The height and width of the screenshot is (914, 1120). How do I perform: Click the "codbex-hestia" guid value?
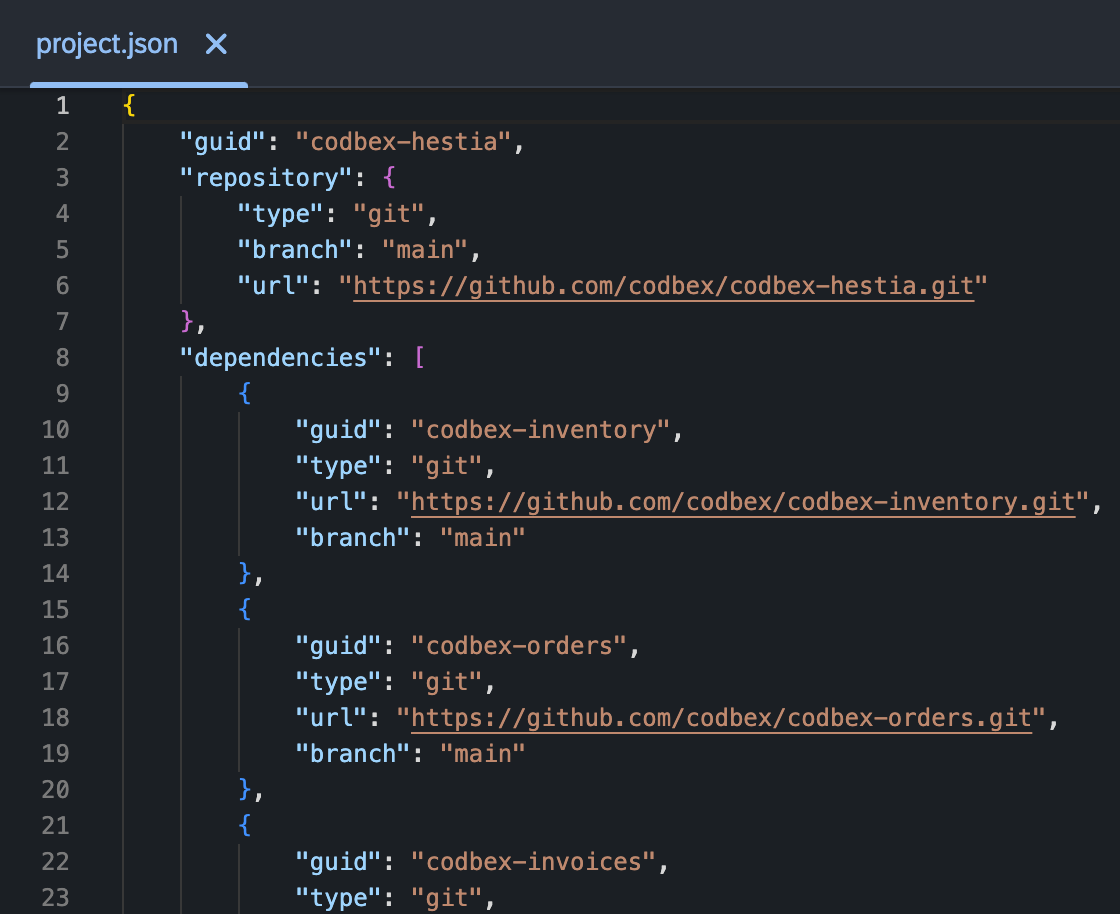(404, 141)
